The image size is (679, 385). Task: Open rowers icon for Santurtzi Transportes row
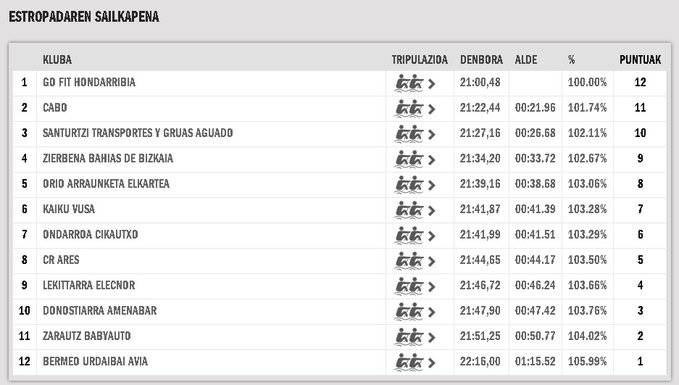pyautogui.click(x=409, y=133)
